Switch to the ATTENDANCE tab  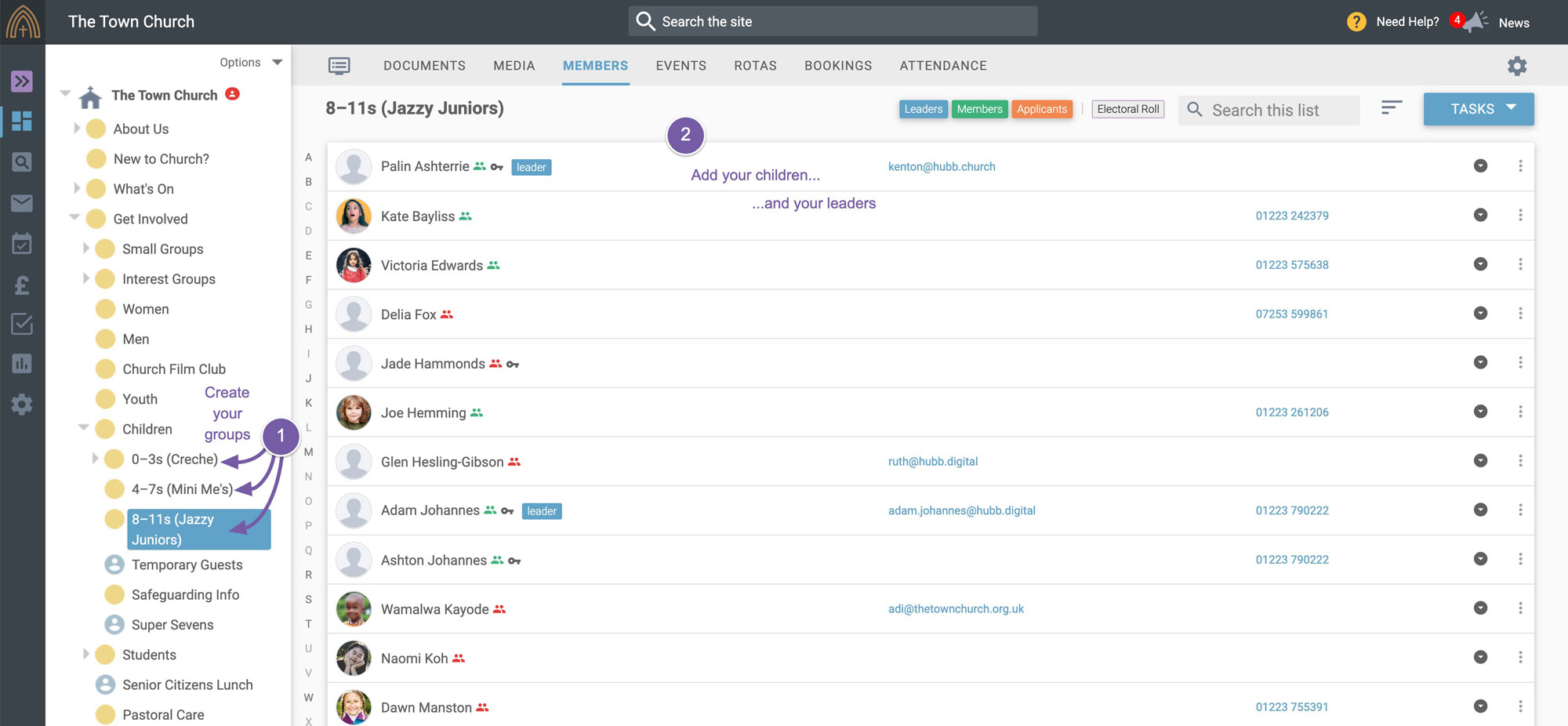[x=942, y=66]
